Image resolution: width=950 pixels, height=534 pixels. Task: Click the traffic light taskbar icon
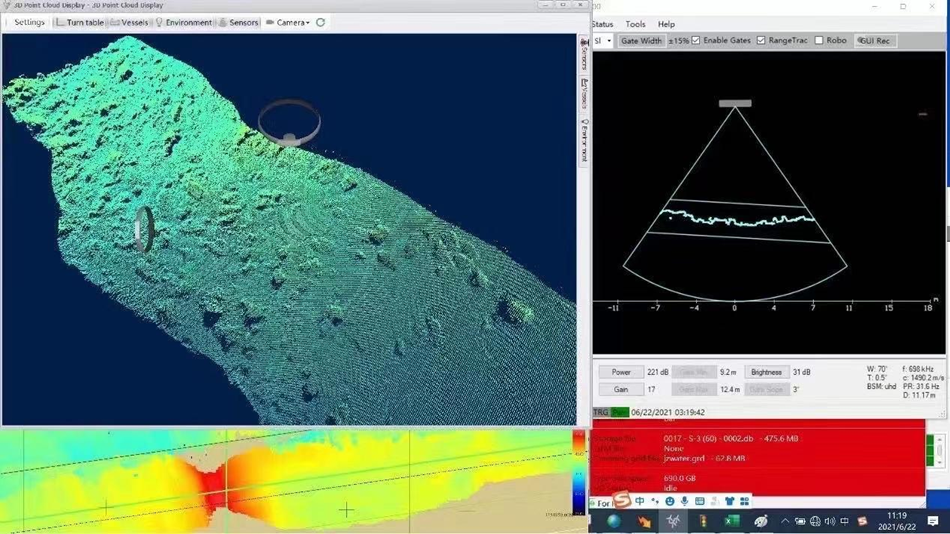[703, 521]
